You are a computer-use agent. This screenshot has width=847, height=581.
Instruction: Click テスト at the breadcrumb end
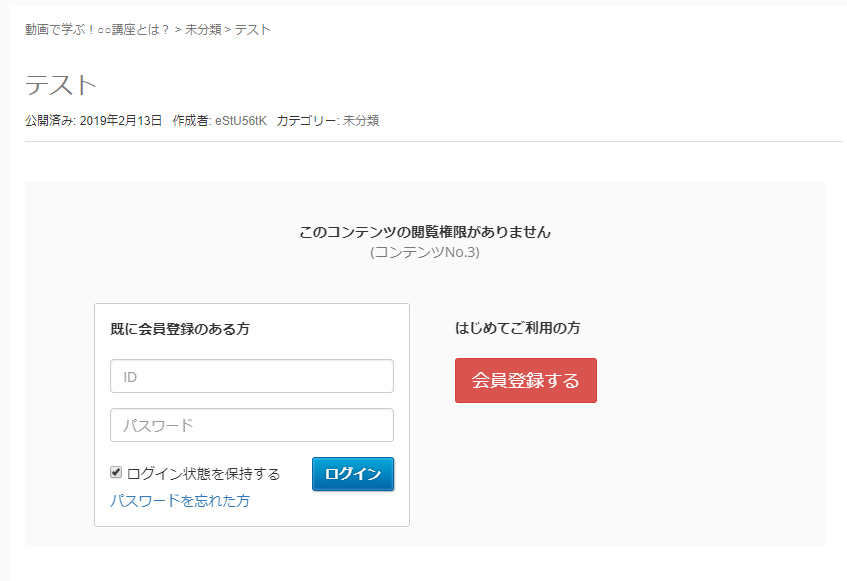253,30
